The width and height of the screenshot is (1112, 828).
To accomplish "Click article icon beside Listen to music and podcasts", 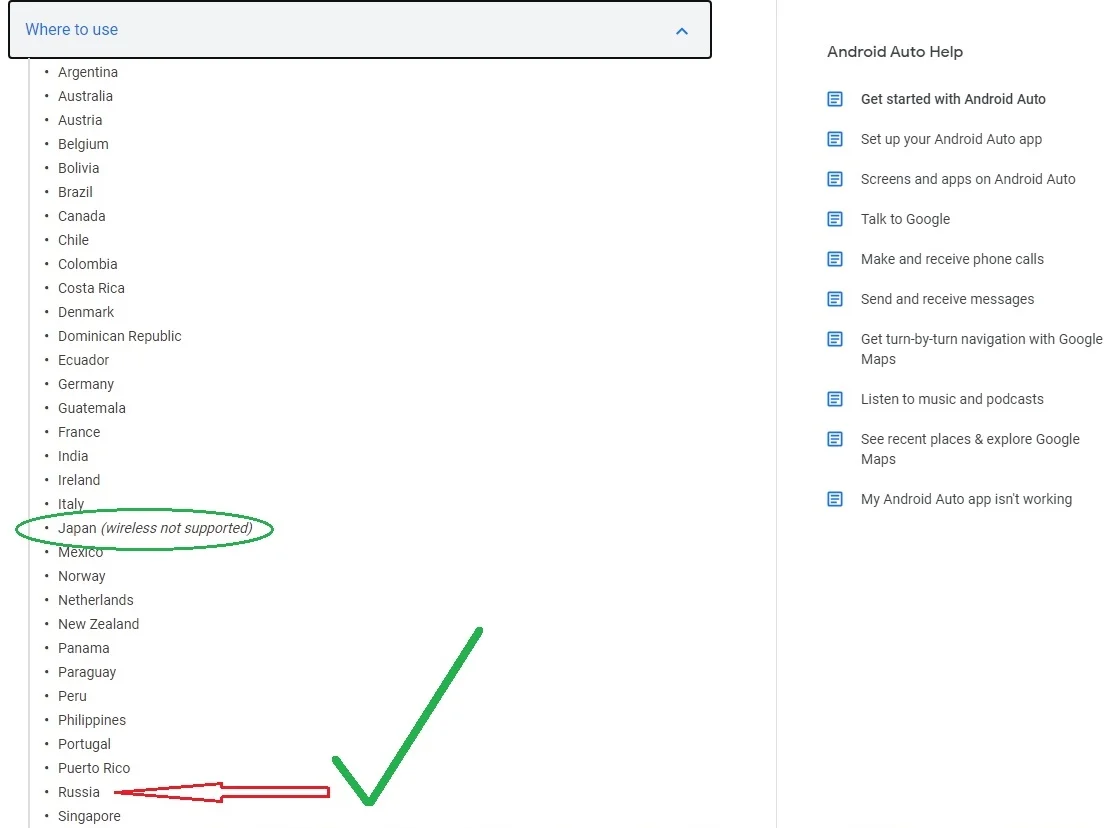I will click(x=835, y=399).
